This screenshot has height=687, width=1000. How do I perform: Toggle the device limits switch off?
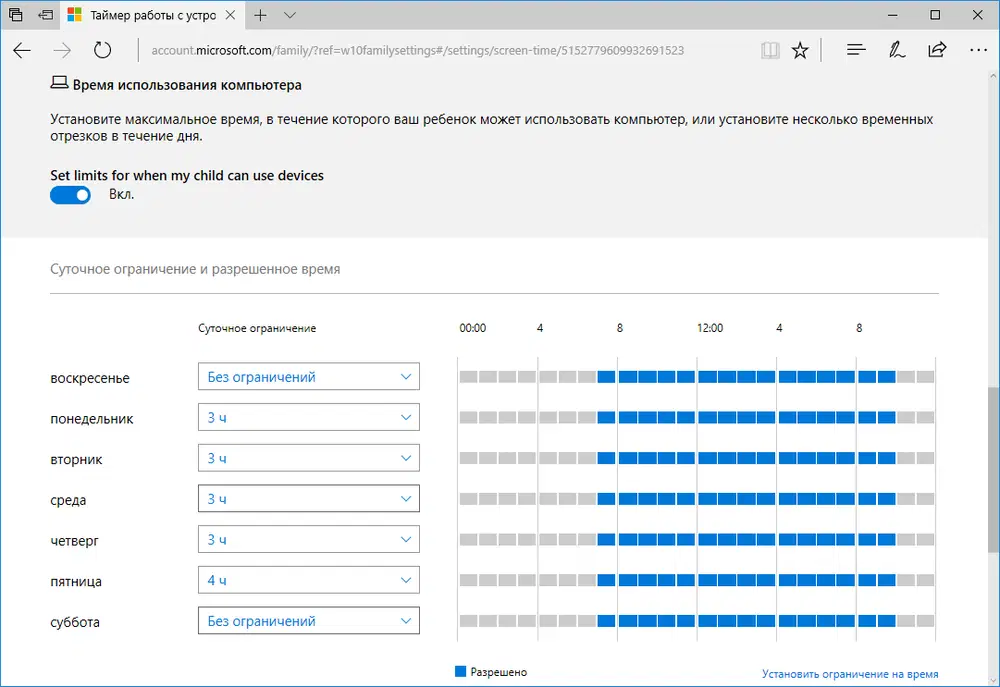(70, 196)
